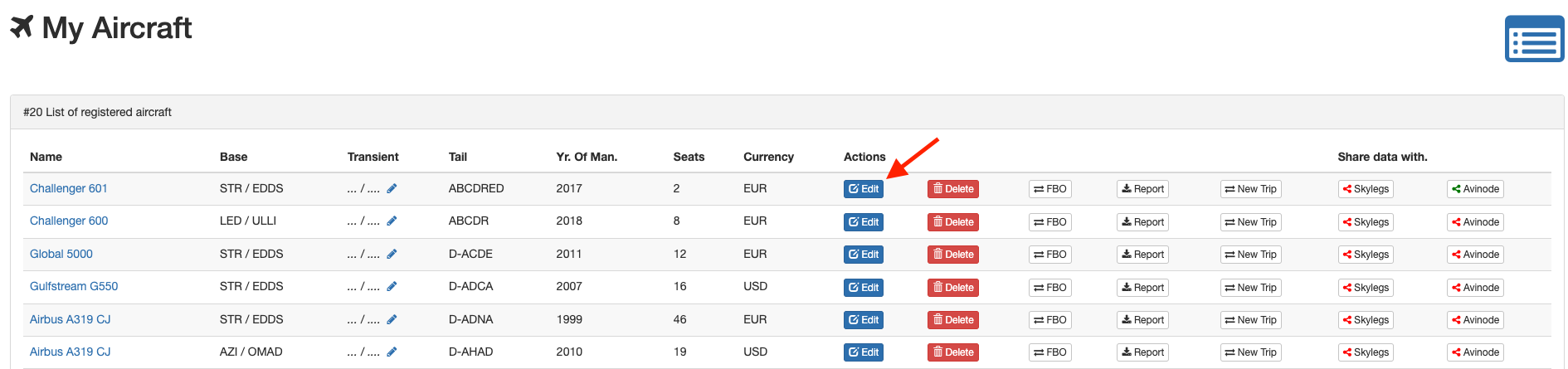Screen dimensions: 1568x369
Task: Share Challenger 600 data with Avinode
Action: (1474, 222)
